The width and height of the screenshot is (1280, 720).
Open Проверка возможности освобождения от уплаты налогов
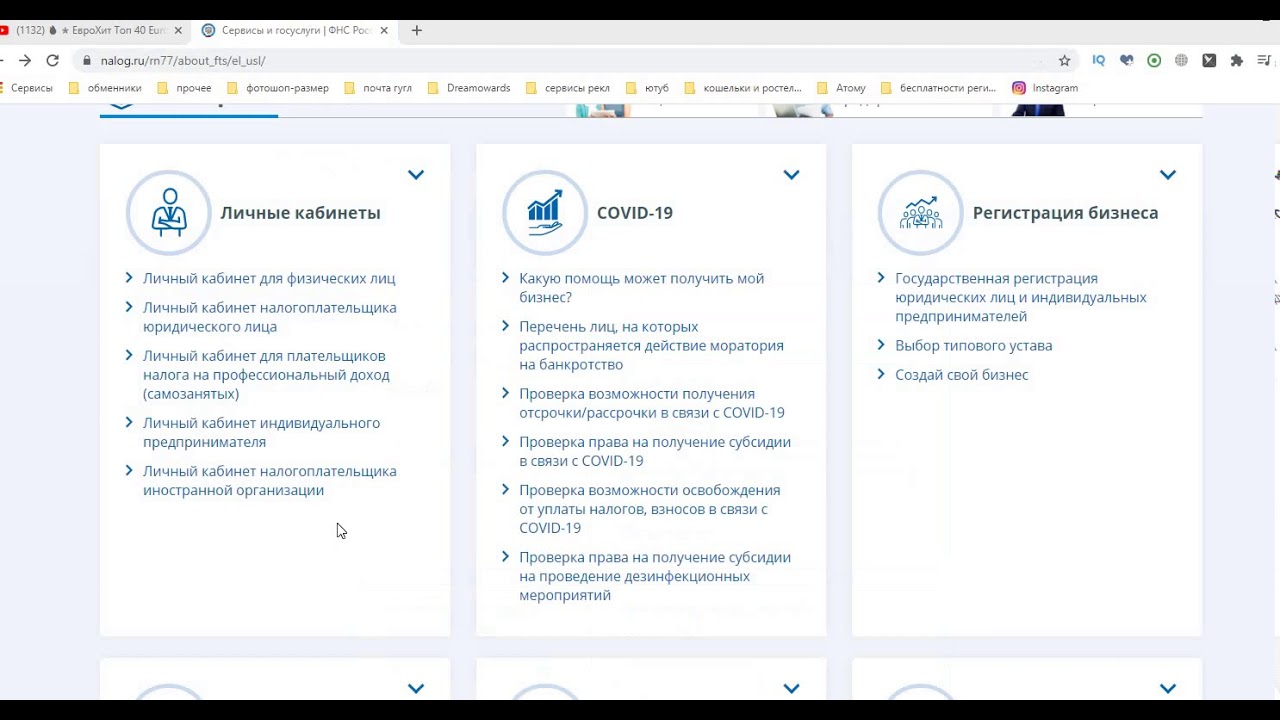[649, 509]
